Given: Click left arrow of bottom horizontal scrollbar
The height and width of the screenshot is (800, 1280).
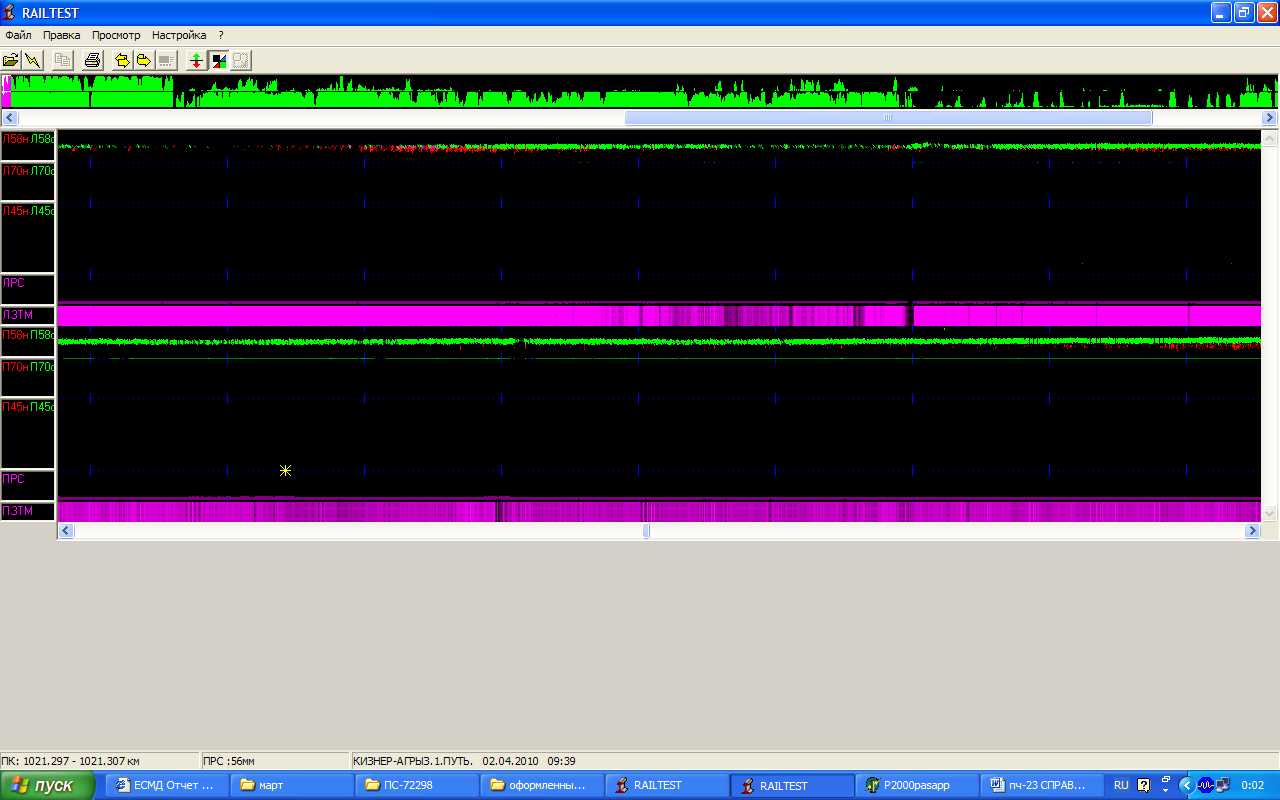Looking at the screenshot, I should coord(66,531).
